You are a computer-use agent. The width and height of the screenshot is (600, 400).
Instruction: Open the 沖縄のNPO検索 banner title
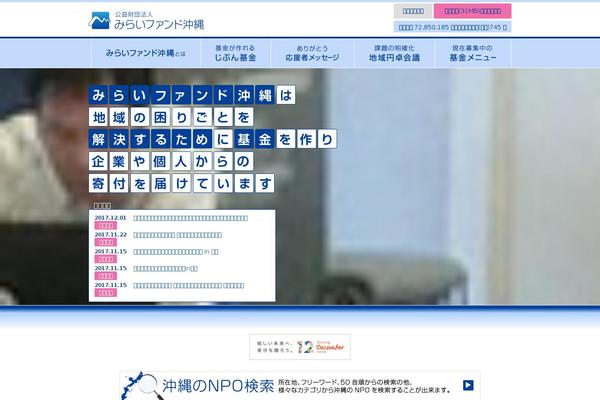pyautogui.click(x=218, y=386)
